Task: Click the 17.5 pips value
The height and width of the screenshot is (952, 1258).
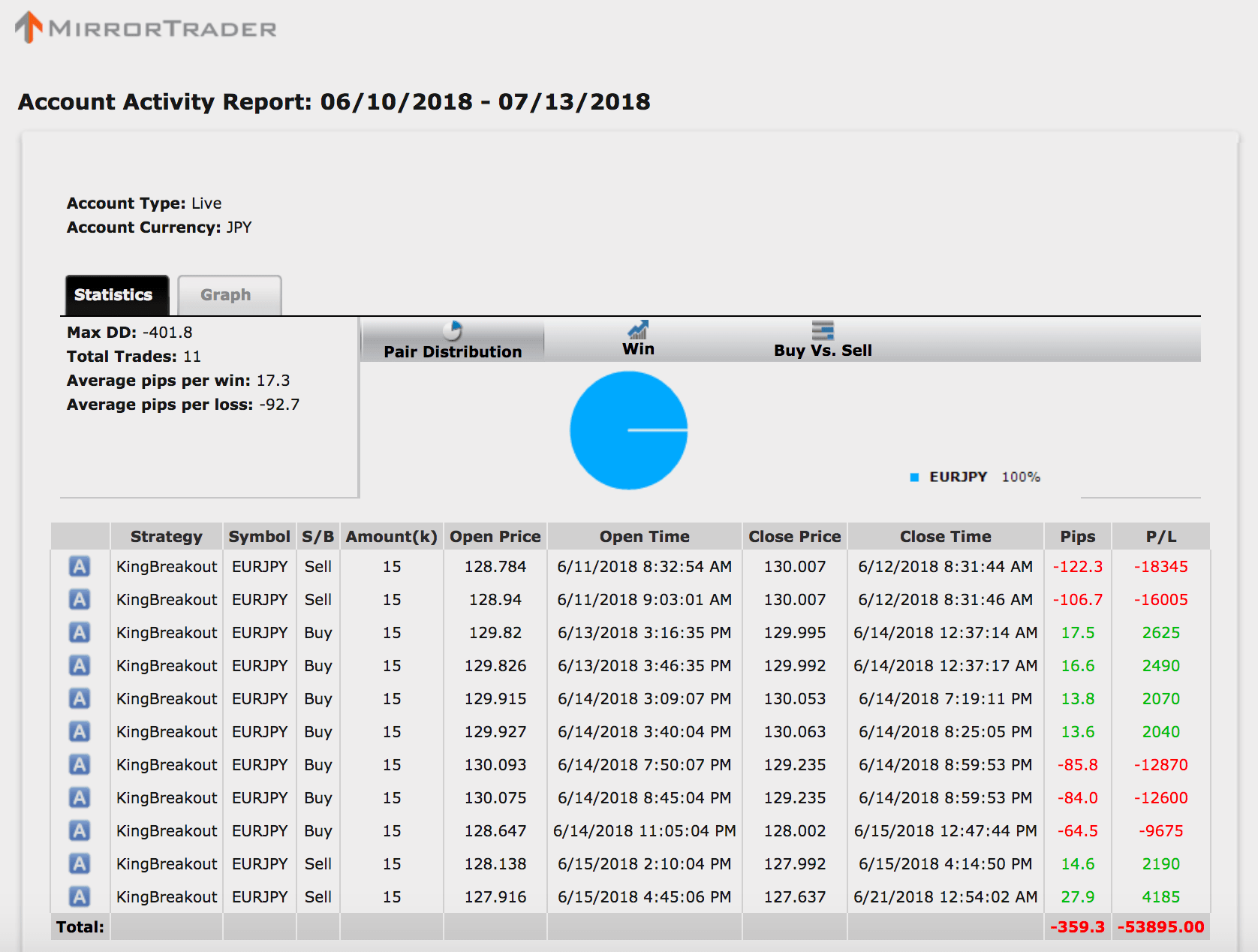Action: pos(1078,633)
